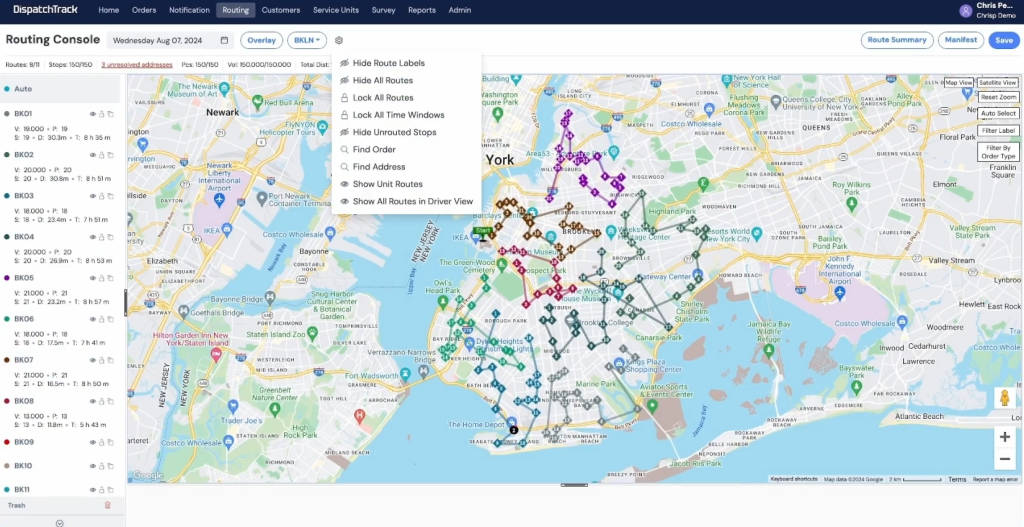This screenshot has height=527, width=1024.
Task: Open the BKLN dropdown
Action: (x=307, y=40)
